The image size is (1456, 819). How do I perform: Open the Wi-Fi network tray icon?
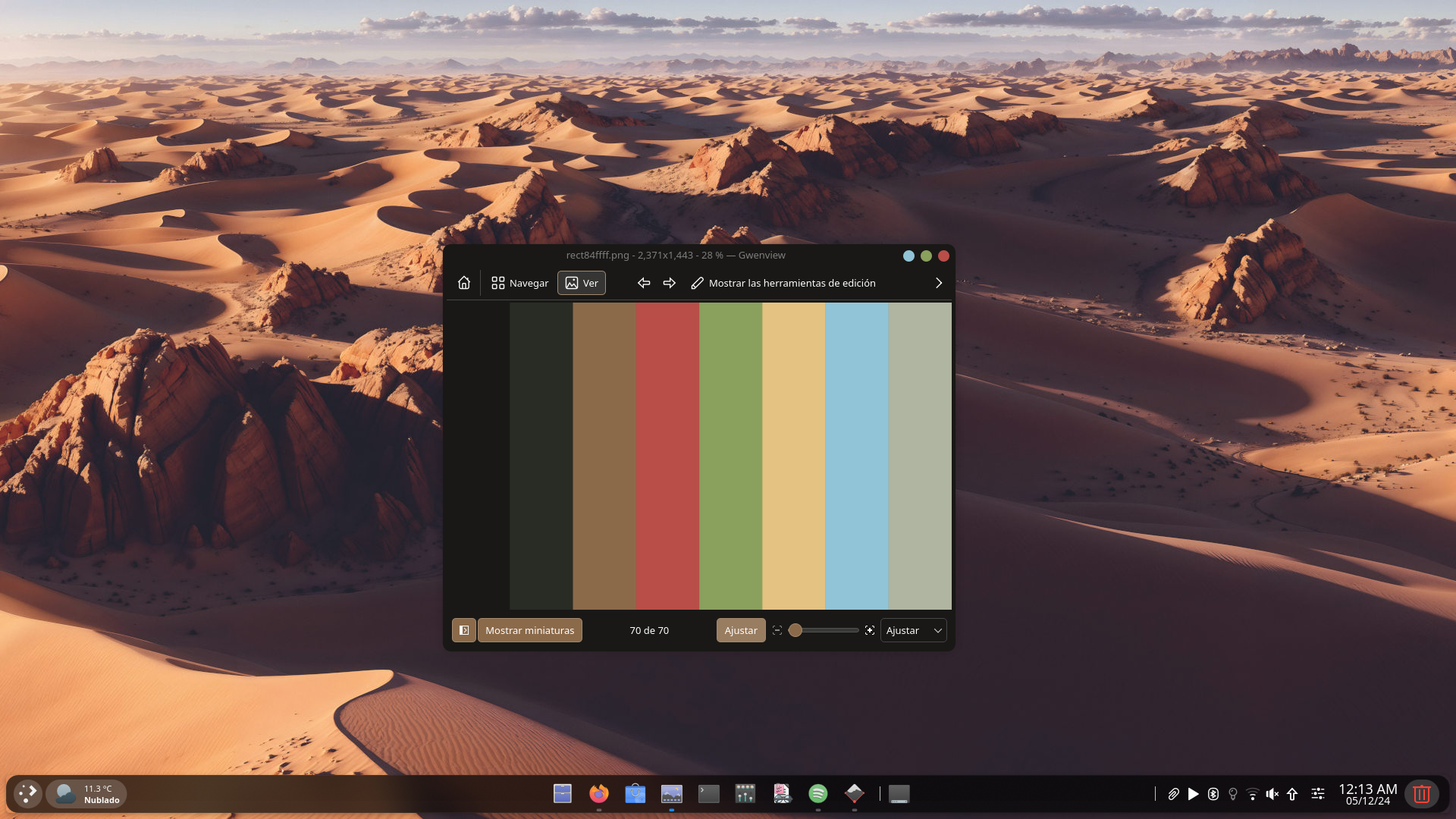coord(1253,794)
